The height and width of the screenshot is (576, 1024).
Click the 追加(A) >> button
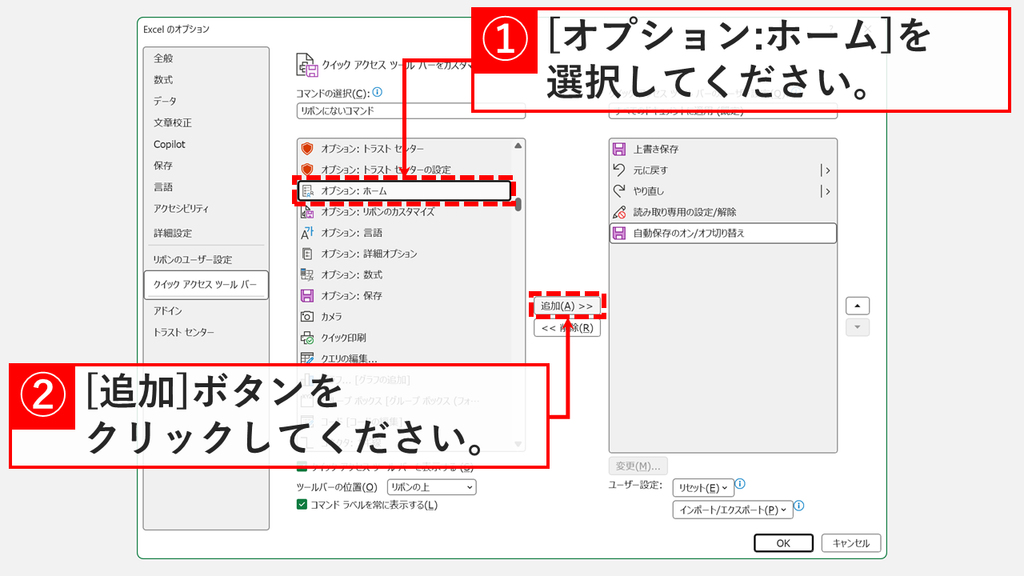(x=567, y=306)
